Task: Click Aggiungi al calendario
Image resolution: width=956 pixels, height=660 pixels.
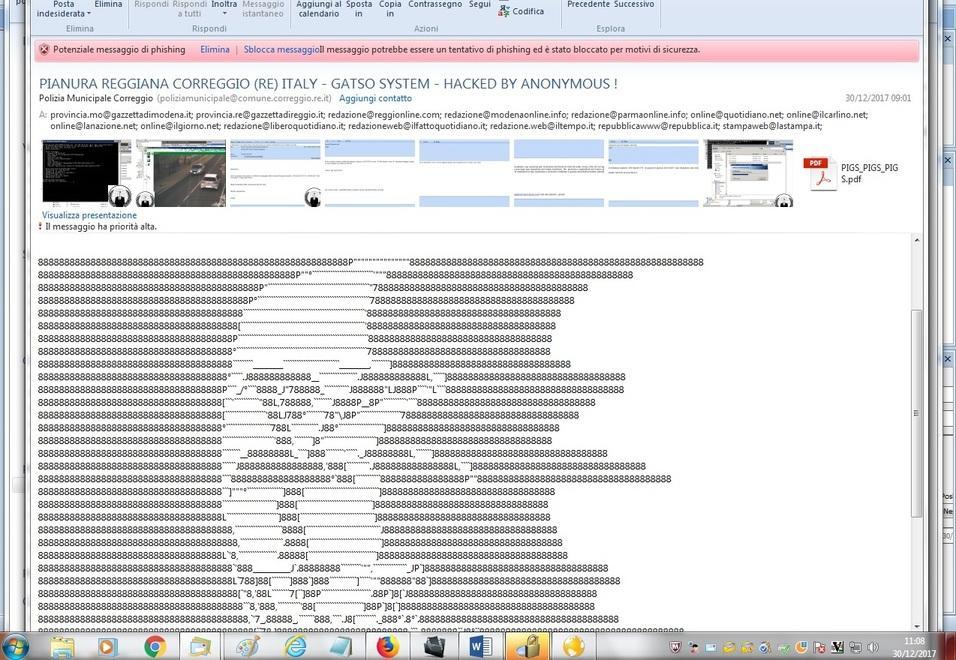Action: [318, 9]
